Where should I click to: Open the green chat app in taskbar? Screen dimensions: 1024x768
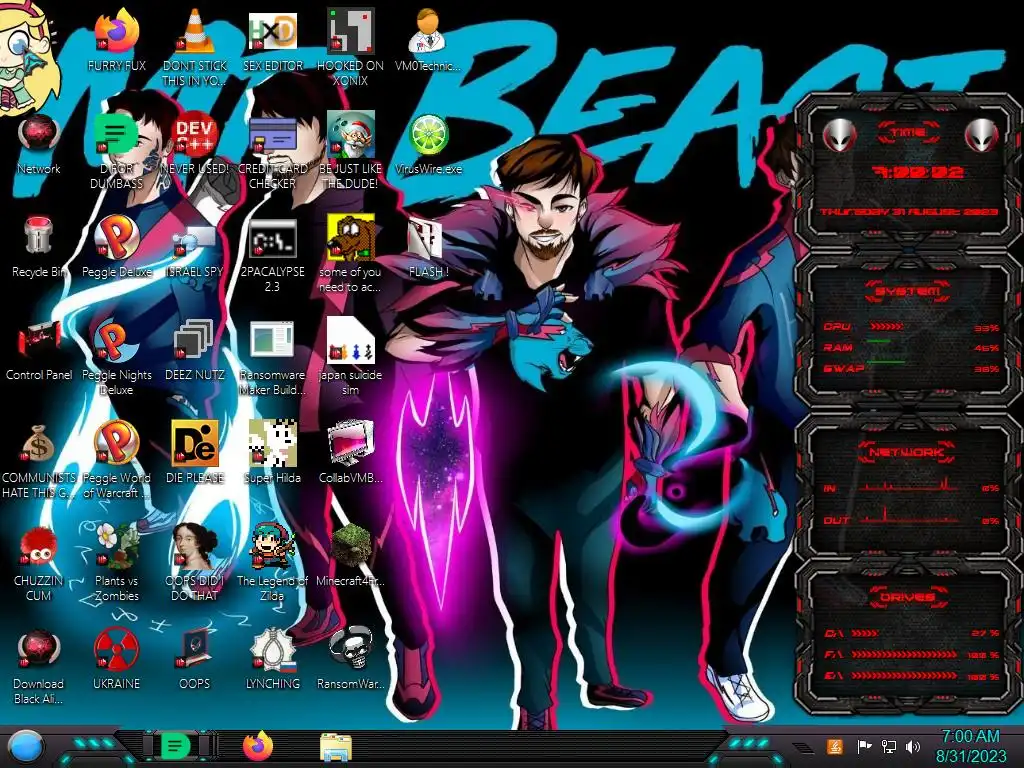pyautogui.click(x=176, y=746)
